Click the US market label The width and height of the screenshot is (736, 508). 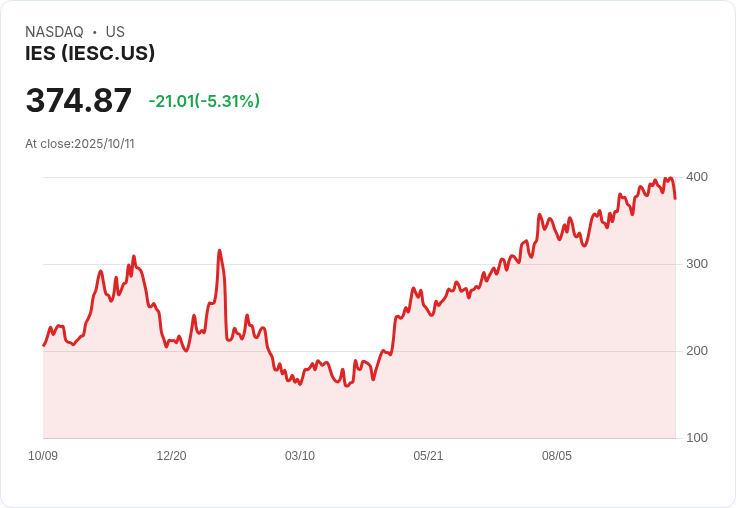click(x=115, y=32)
